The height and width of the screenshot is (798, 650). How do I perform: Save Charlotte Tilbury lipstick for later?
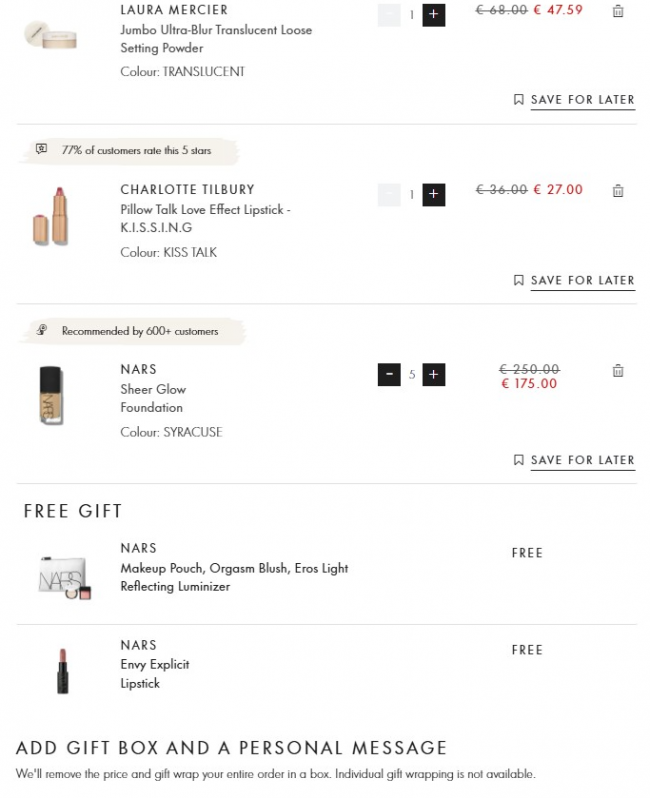574,280
